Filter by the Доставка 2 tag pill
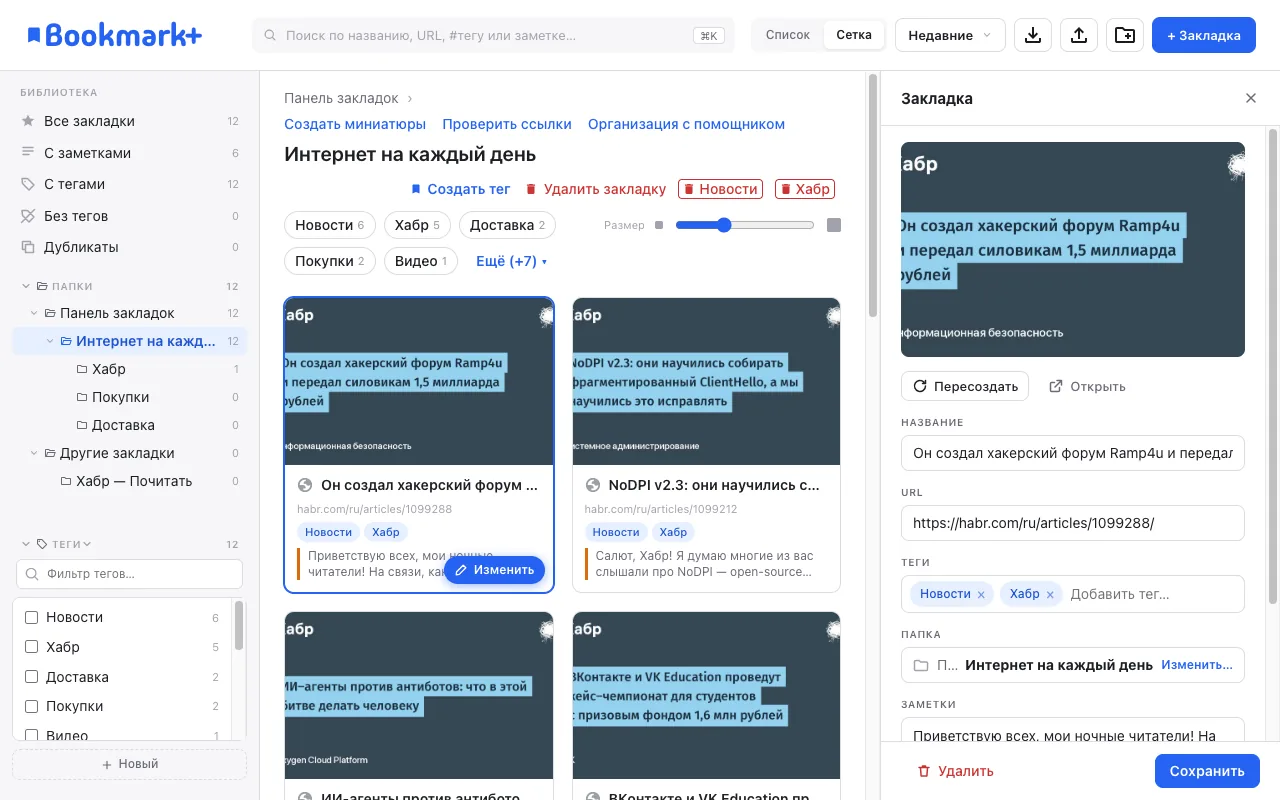This screenshot has height=800, width=1280. tap(507, 225)
